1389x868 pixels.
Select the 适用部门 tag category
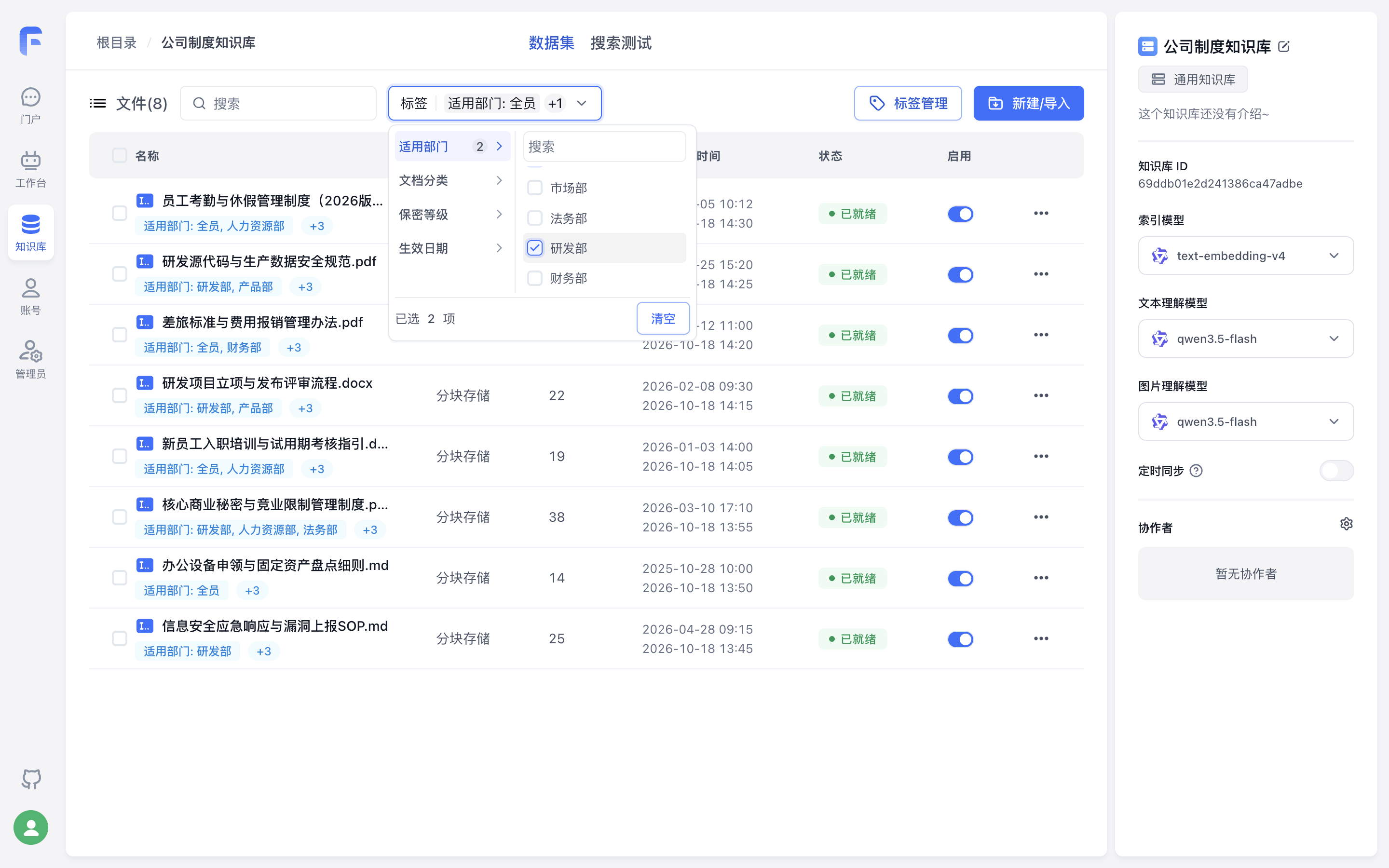pos(452,147)
